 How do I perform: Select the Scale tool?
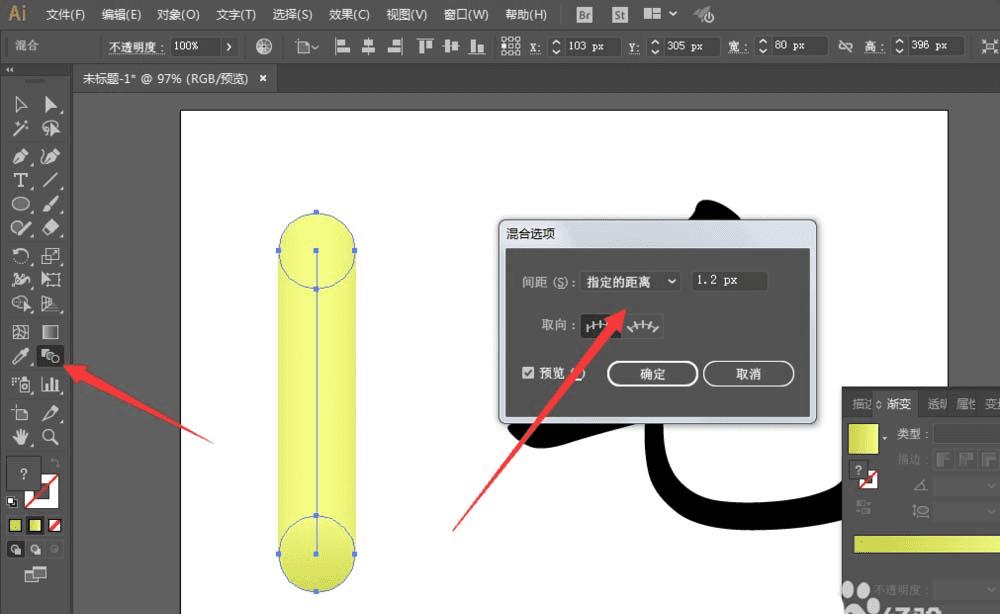pyautogui.click(x=50, y=256)
